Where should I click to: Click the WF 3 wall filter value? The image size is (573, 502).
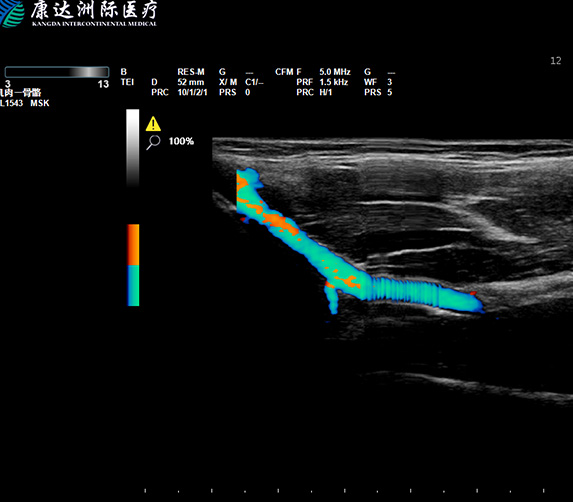tap(390, 82)
